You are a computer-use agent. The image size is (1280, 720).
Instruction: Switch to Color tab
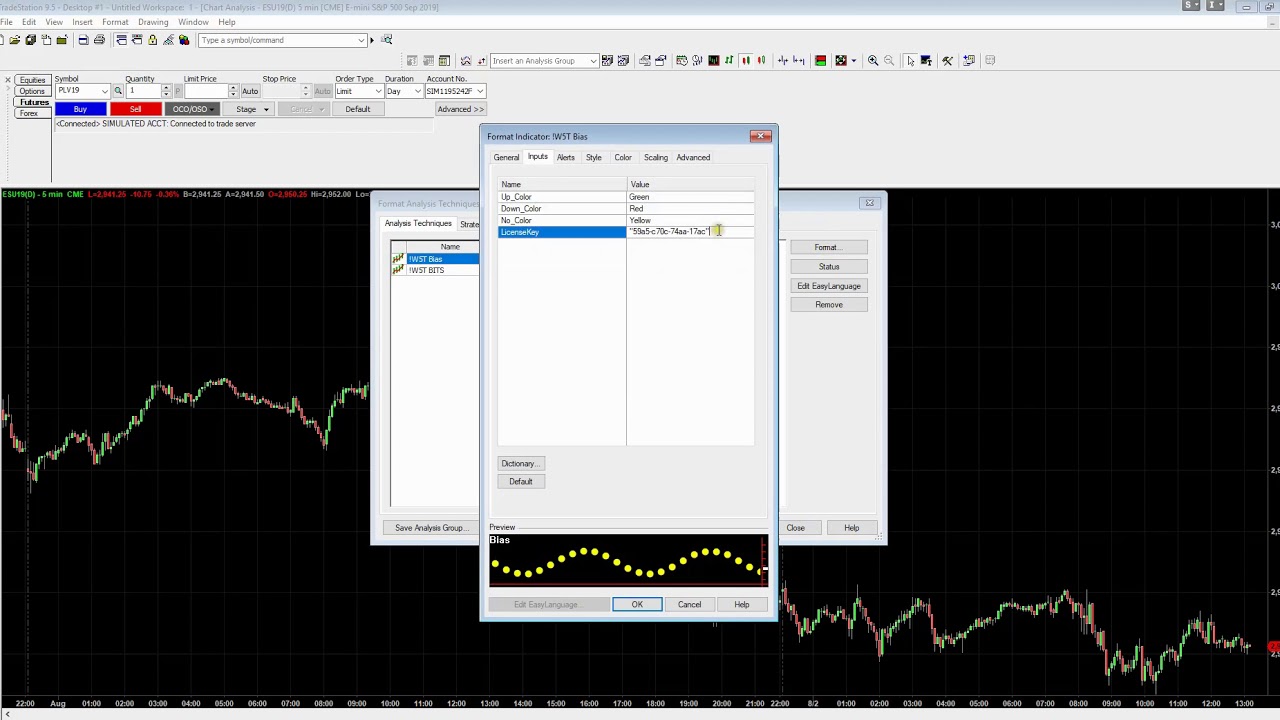(623, 157)
